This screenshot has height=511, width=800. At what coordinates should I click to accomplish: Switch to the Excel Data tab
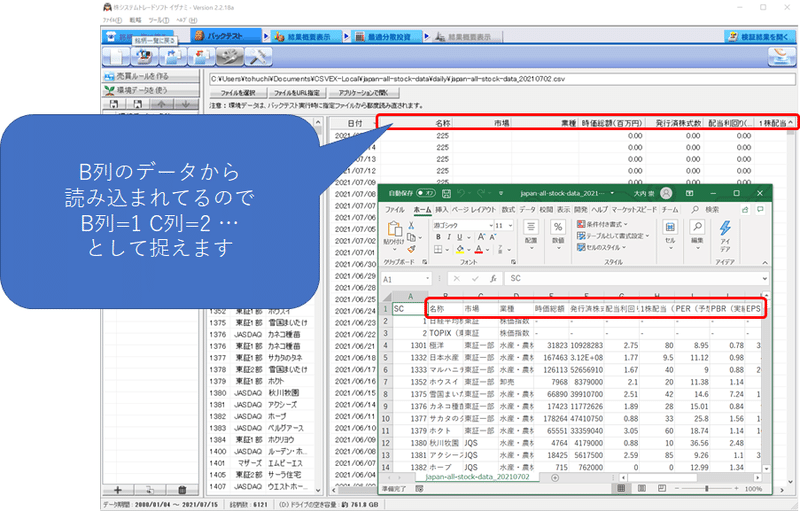click(527, 210)
